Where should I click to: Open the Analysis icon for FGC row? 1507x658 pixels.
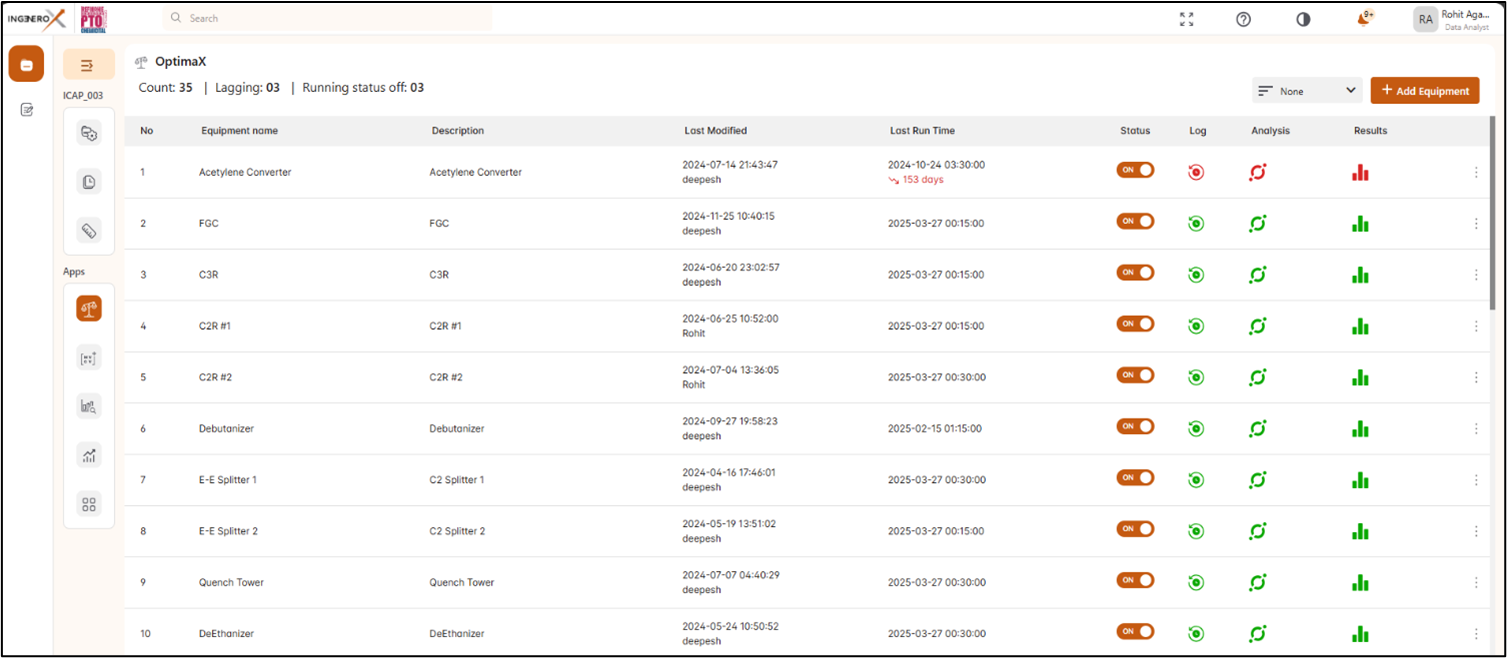tap(1257, 223)
